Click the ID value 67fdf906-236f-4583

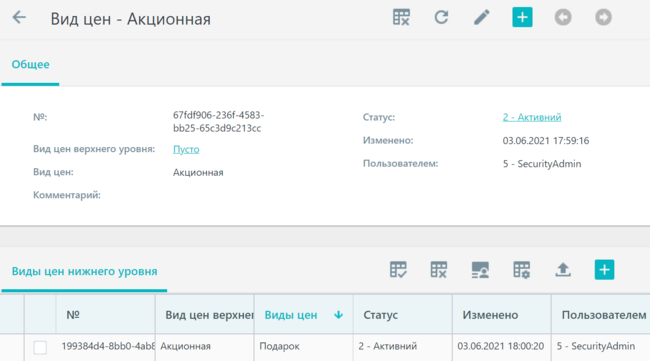tap(218, 121)
